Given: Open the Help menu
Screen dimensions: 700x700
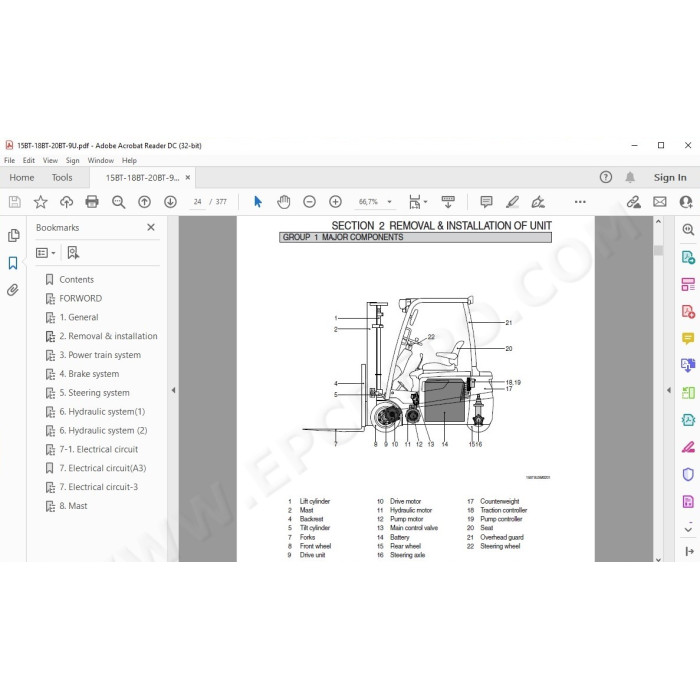Looking at the screenshot, I should 129,161.
